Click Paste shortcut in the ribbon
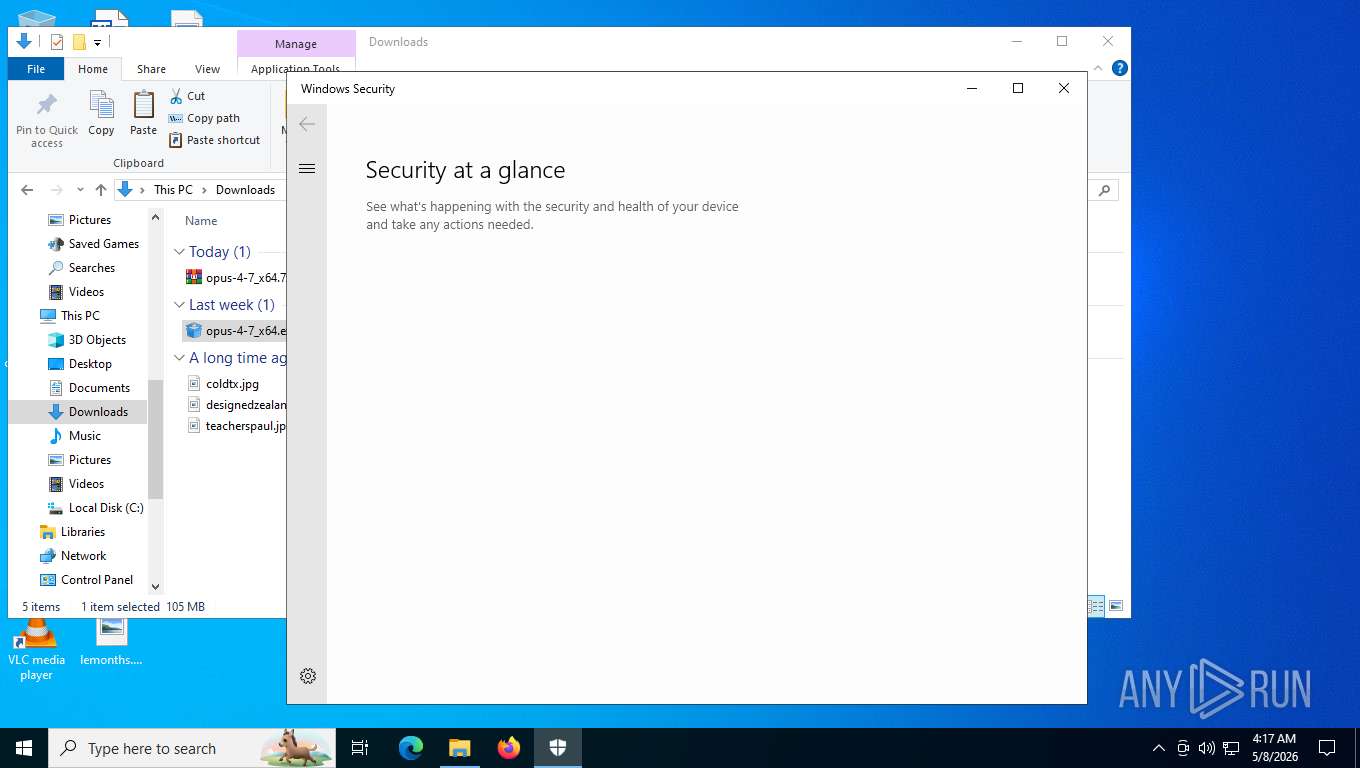This screenshot has height=768, width=1360. [x=215, y=140]
